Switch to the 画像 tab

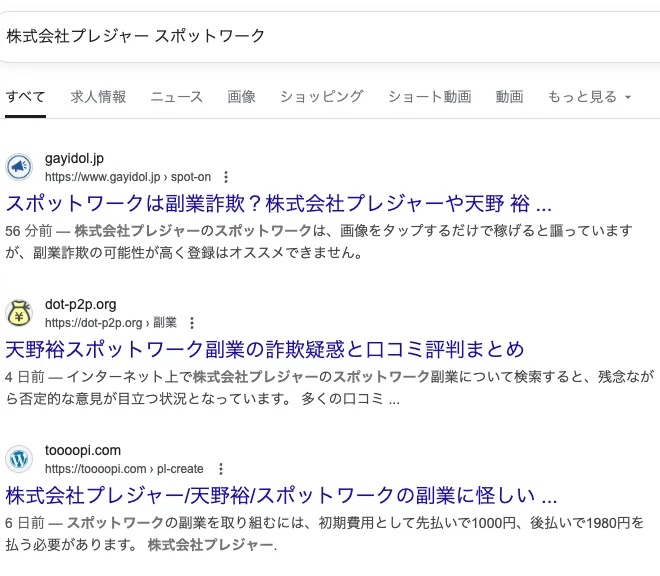[241, 97]
